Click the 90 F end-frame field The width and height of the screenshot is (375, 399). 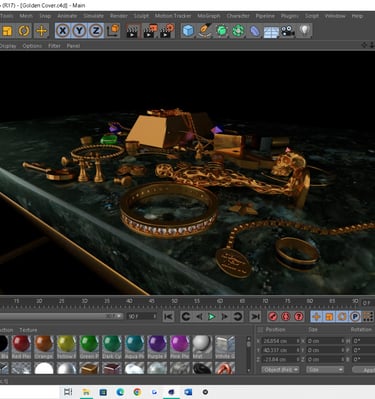pyautogui.click(x=142, y=316)
